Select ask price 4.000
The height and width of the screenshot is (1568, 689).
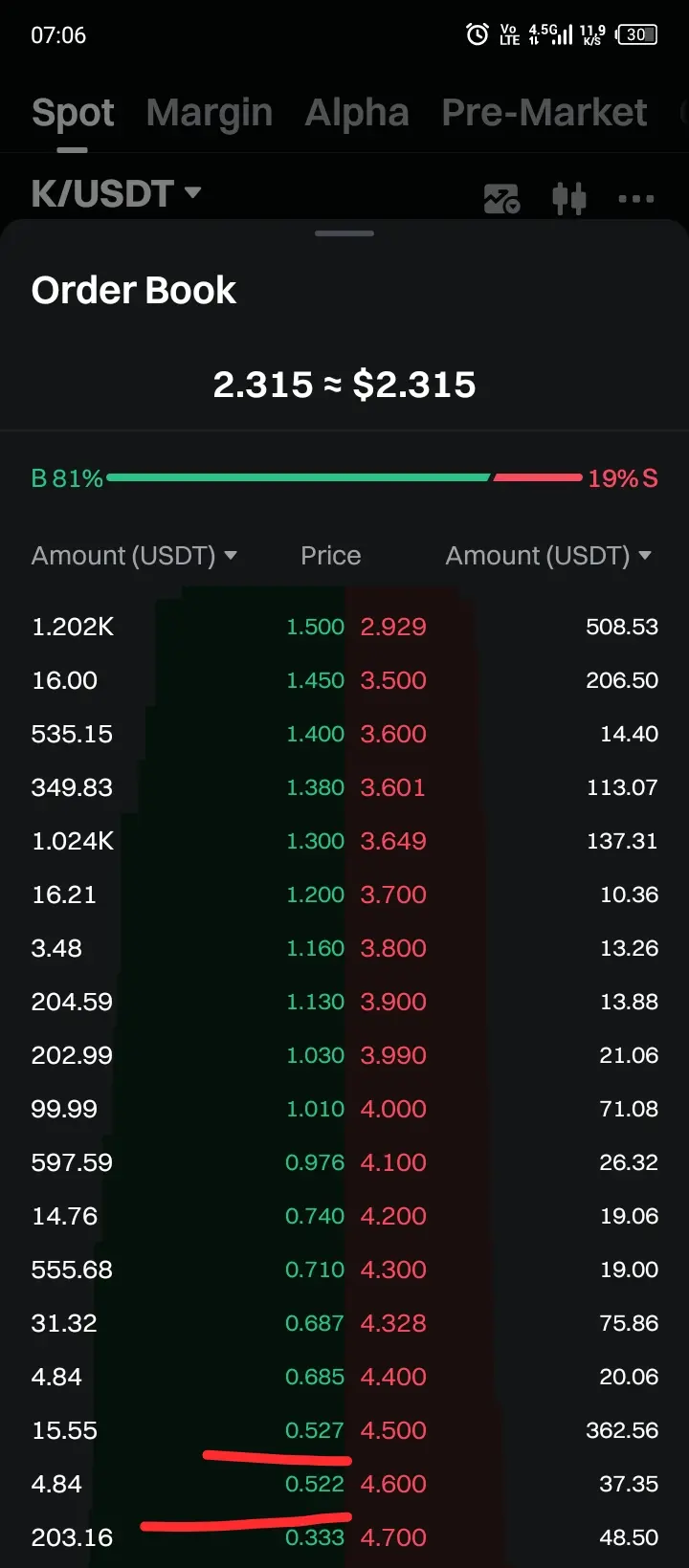(393, 1109)
